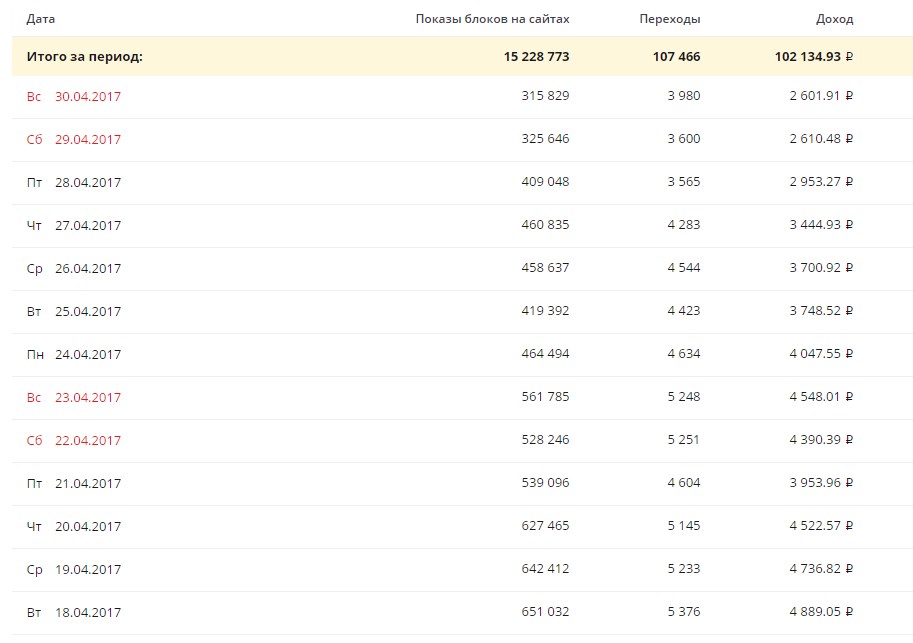
Task: Click impressions value 325 646
Action: 545,139
